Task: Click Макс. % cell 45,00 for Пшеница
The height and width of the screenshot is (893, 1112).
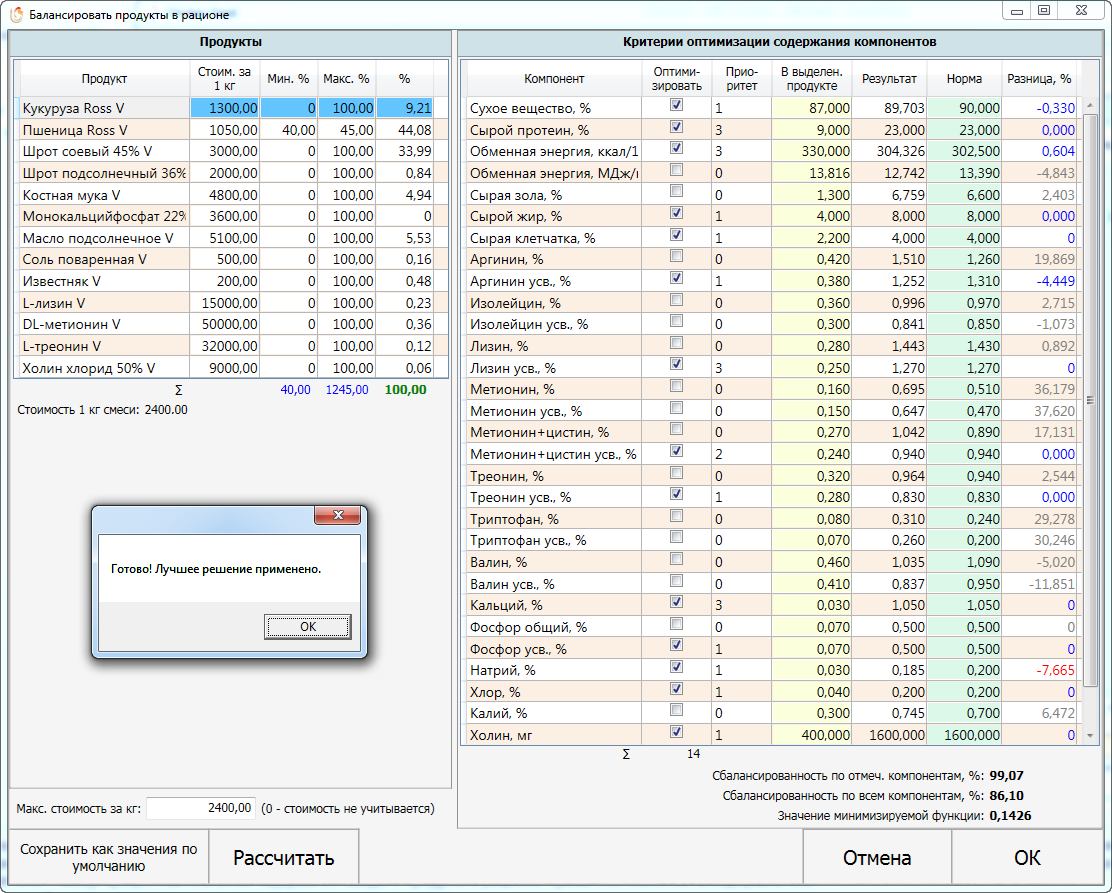Action: point(347,130)
